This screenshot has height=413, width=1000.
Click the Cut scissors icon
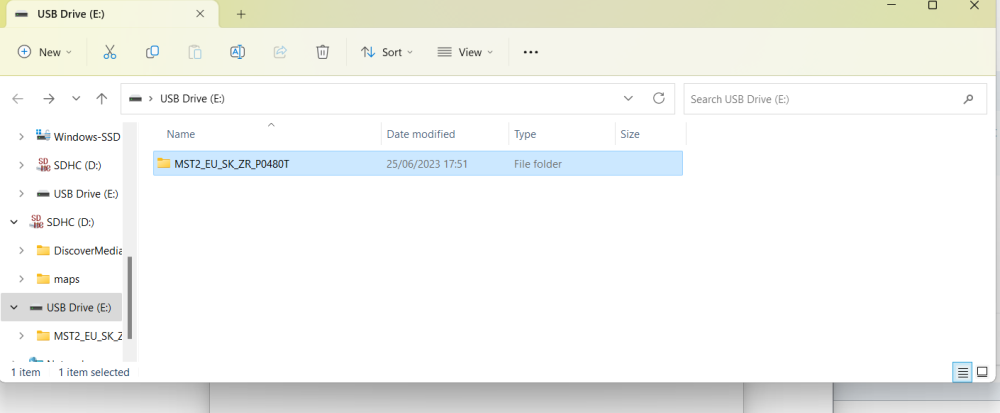click(110, 52)
